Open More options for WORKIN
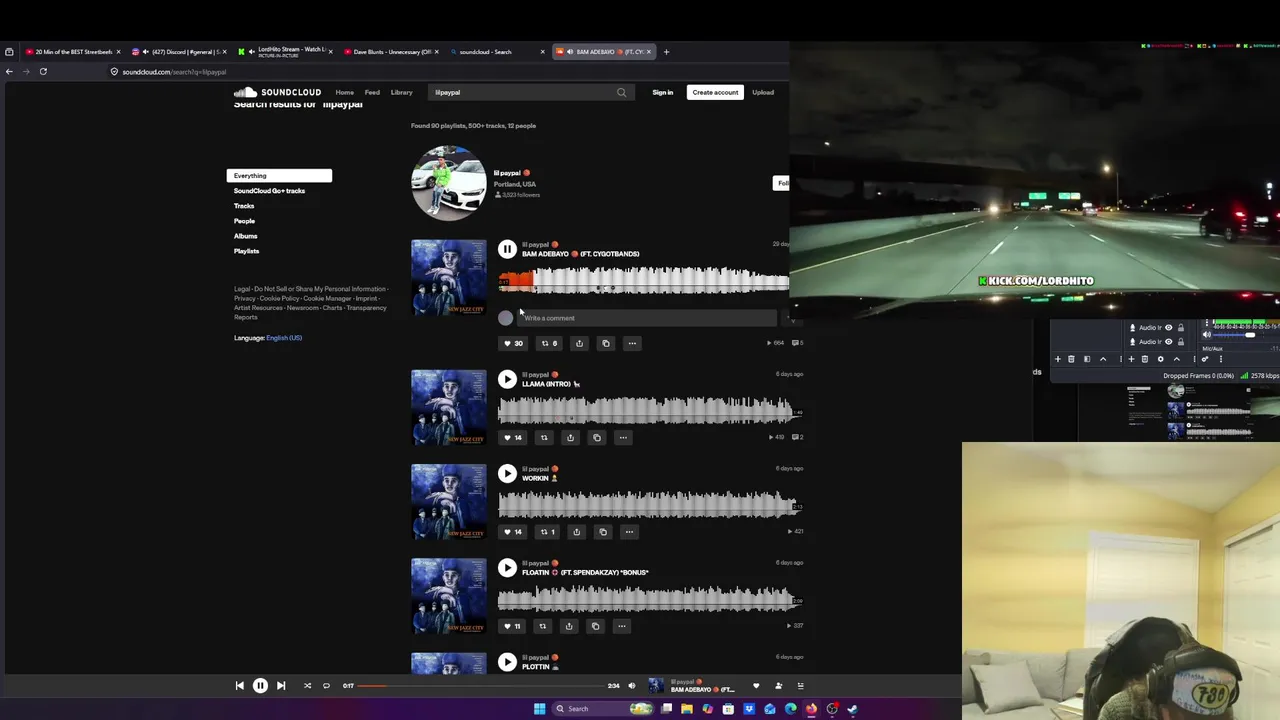 coord(629,532)
